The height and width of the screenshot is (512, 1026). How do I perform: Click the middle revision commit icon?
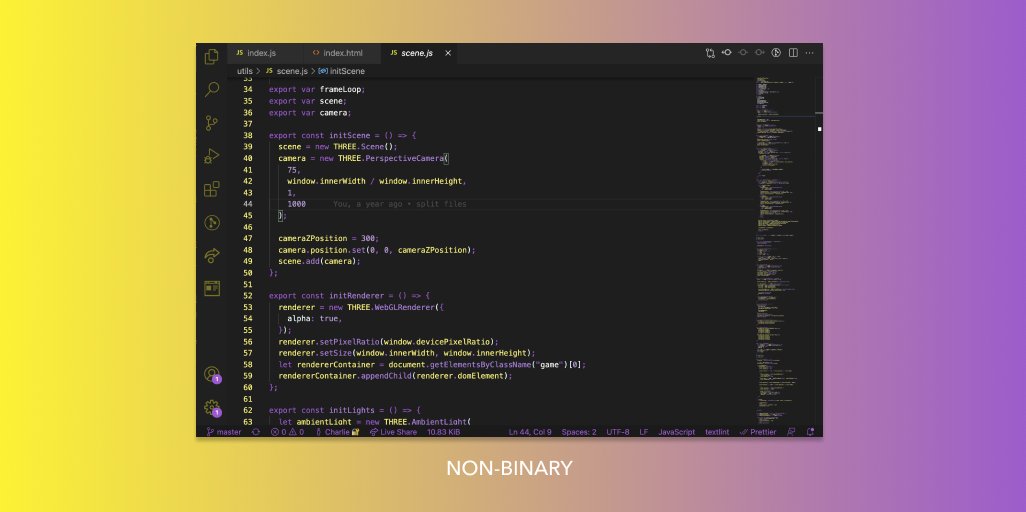click(743, 53)
